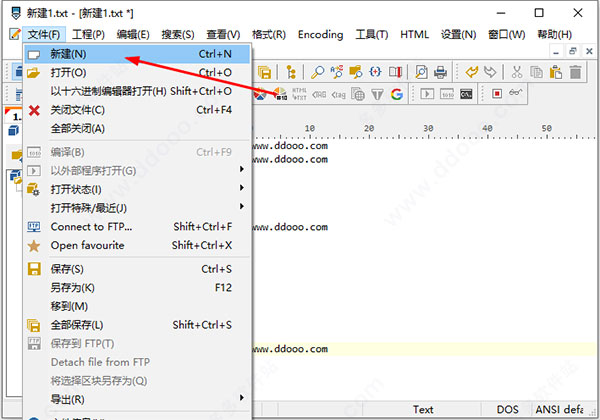Open the 窗口(W) menu
Image resolution: width=600 pixels, height=420 pixels.
[x=506, y=34]
